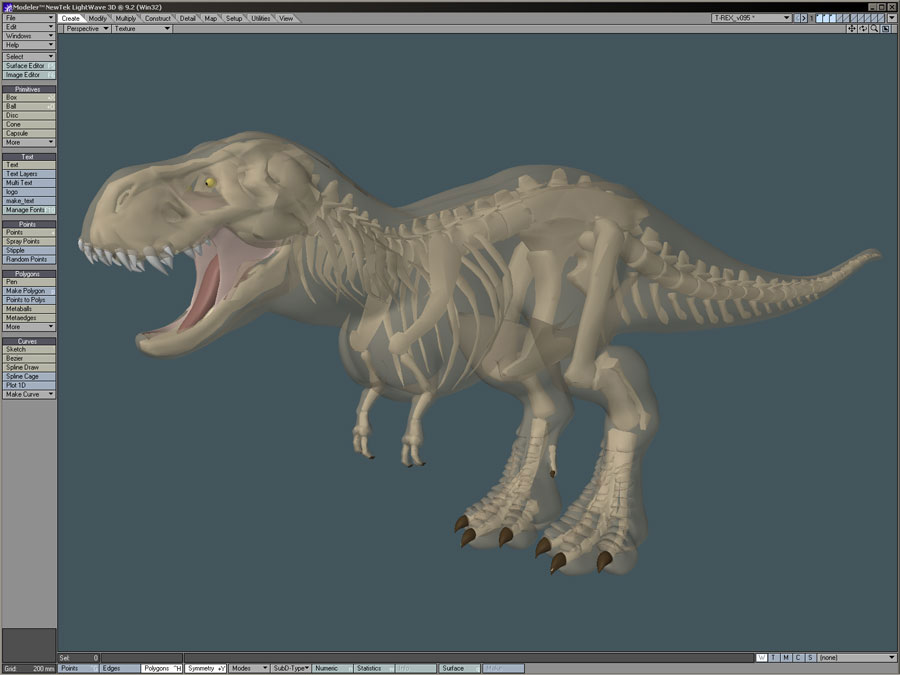Image resolution: width=900 pixels, height=675 pixels.
Task: Activate the viewport move (pan) icon
Action: [x=852, y=29]
